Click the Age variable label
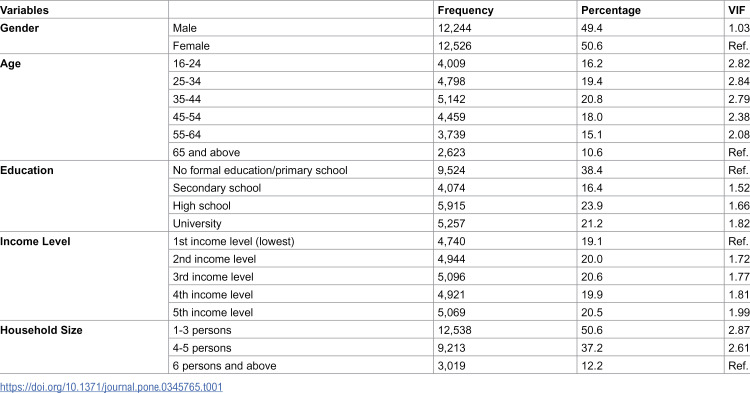 [x=11, y=64]
